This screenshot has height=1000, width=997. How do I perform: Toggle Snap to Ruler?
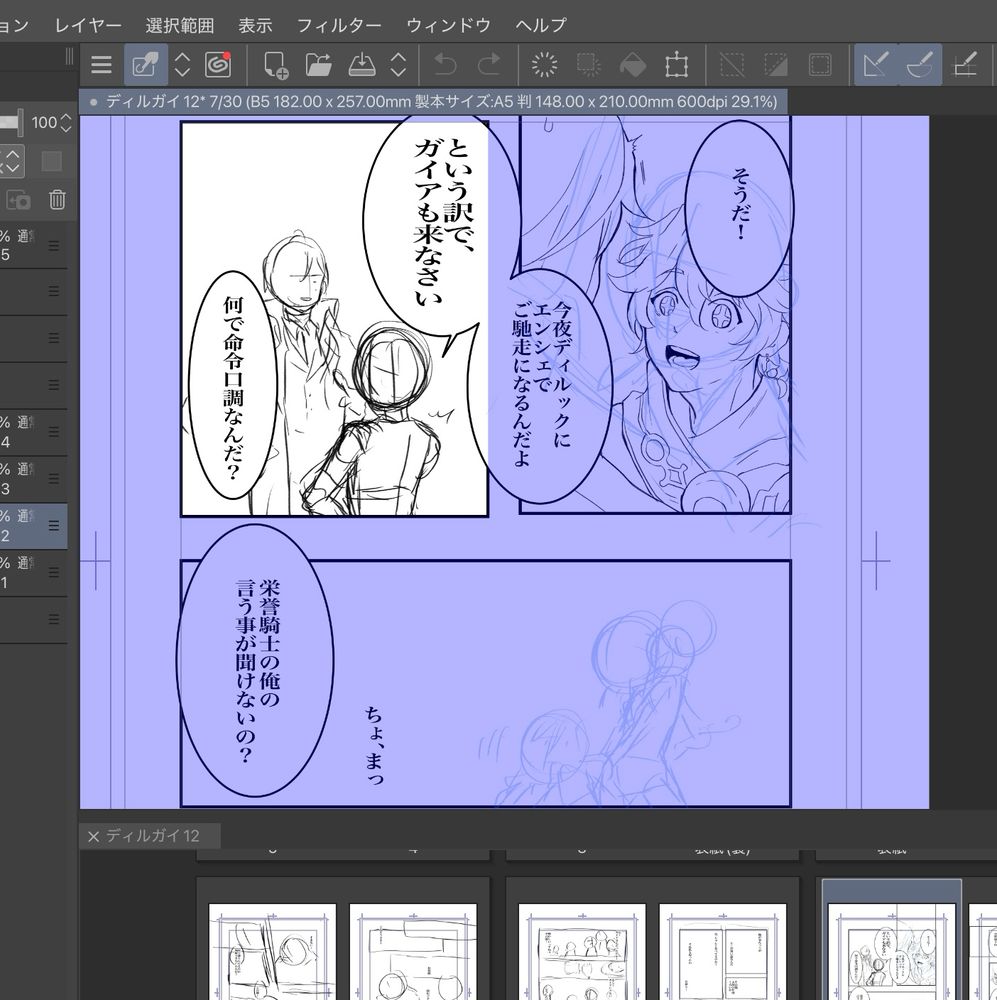876,64
